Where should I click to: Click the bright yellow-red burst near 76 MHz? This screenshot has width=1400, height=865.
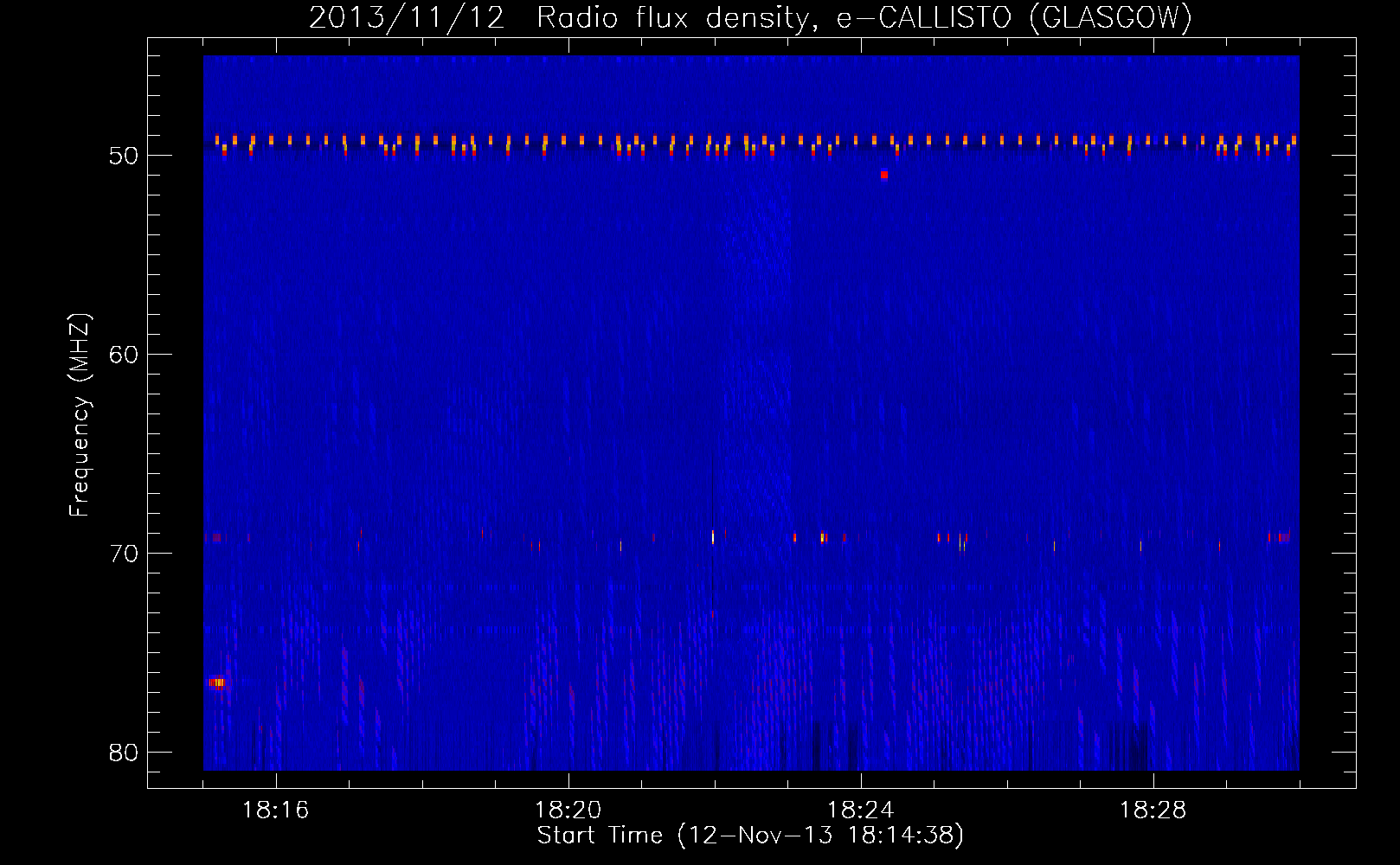tap(217, 682)
